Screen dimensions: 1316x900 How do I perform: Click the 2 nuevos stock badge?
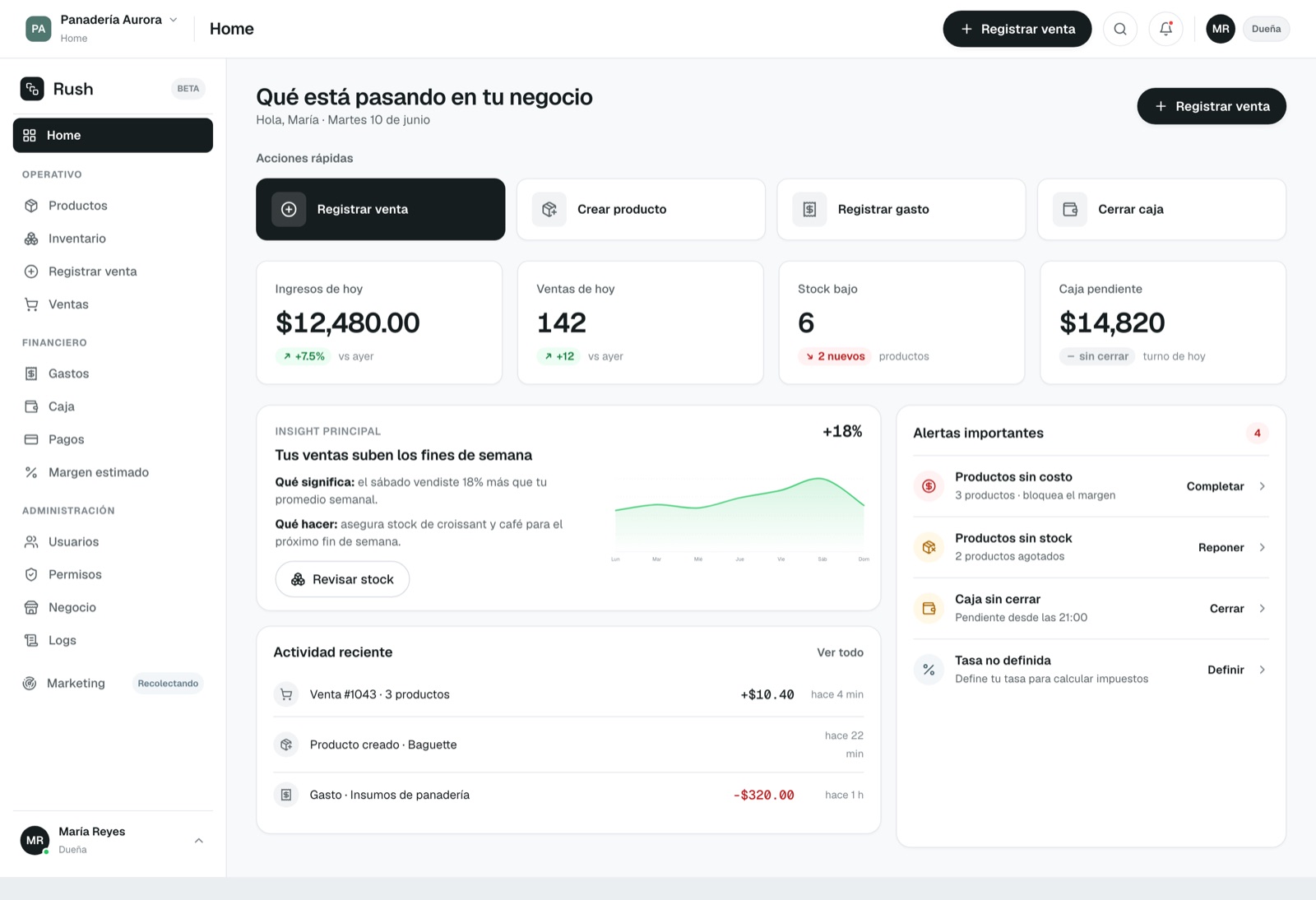point(835,356)
